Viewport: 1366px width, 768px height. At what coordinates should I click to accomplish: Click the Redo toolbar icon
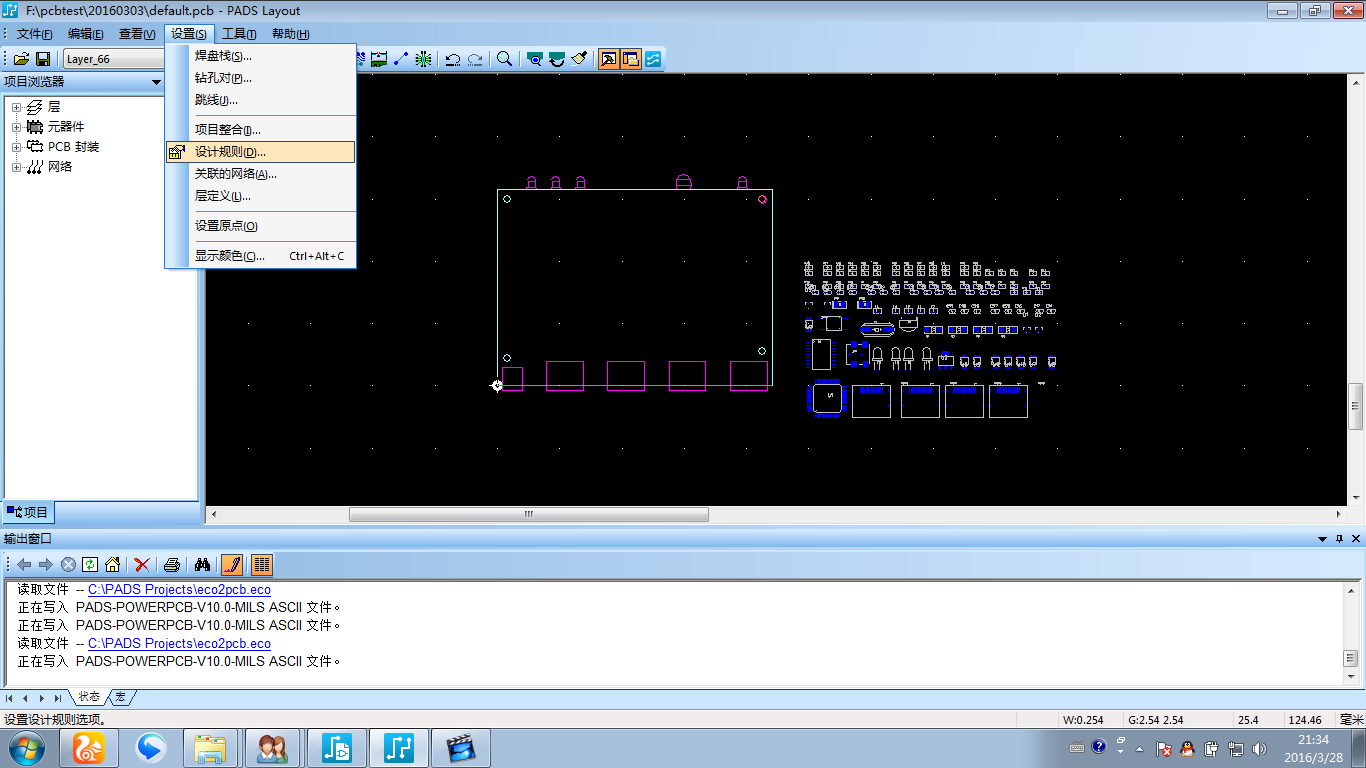[476, 59]
